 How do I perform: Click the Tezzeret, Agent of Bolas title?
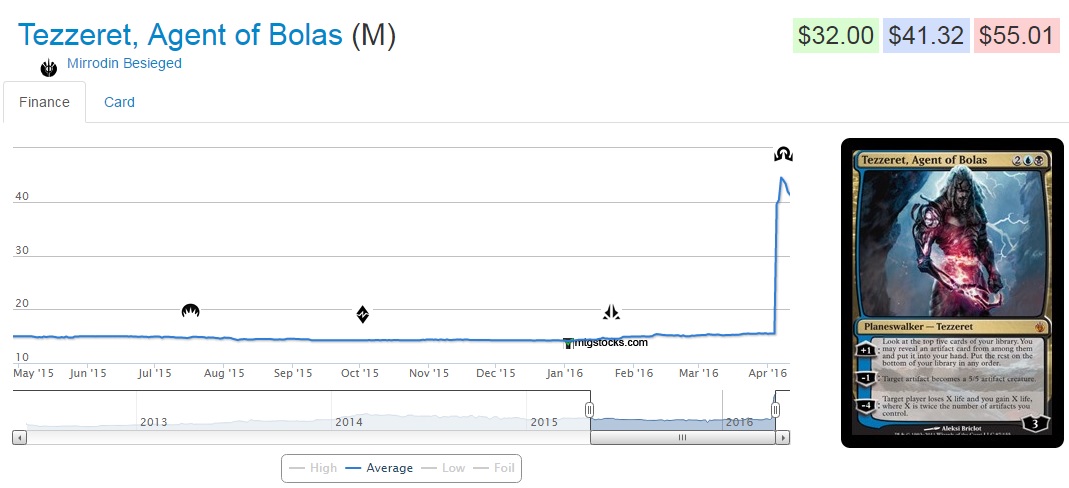(180, 35)
